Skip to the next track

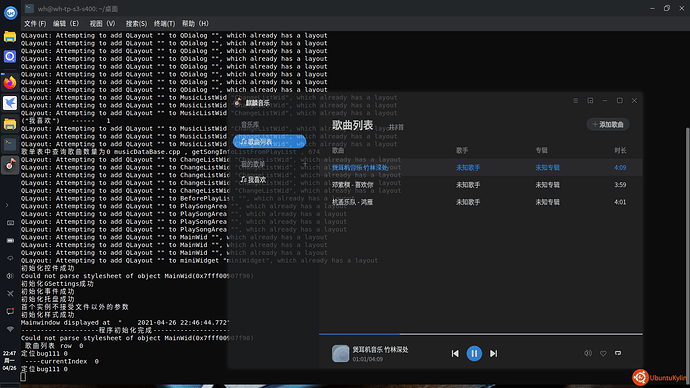tap(493, 353)
